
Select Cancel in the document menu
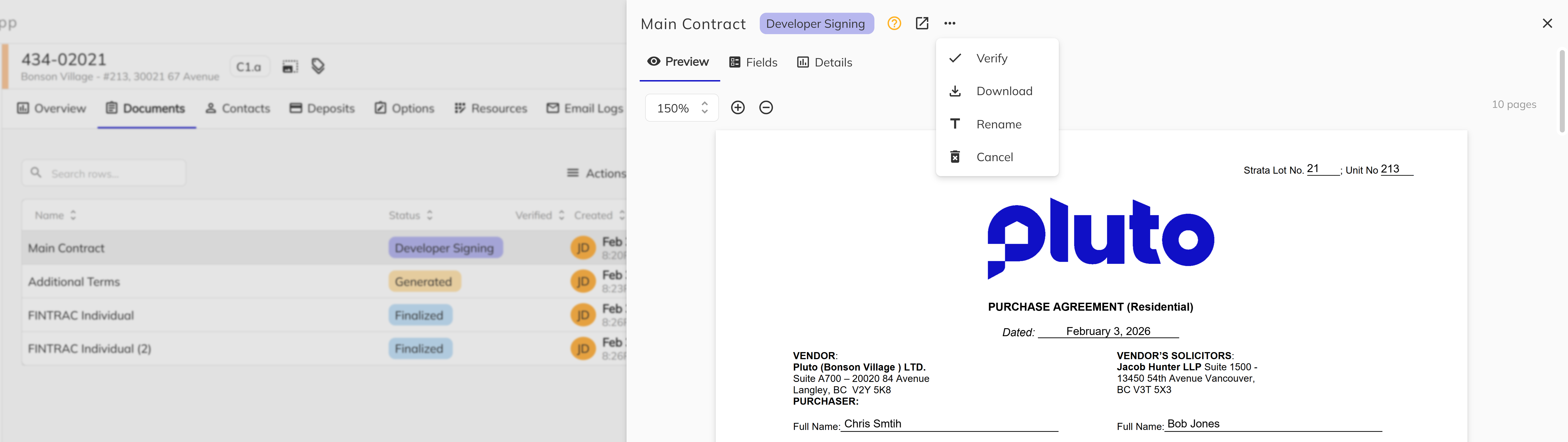click(x=995, y=156)
